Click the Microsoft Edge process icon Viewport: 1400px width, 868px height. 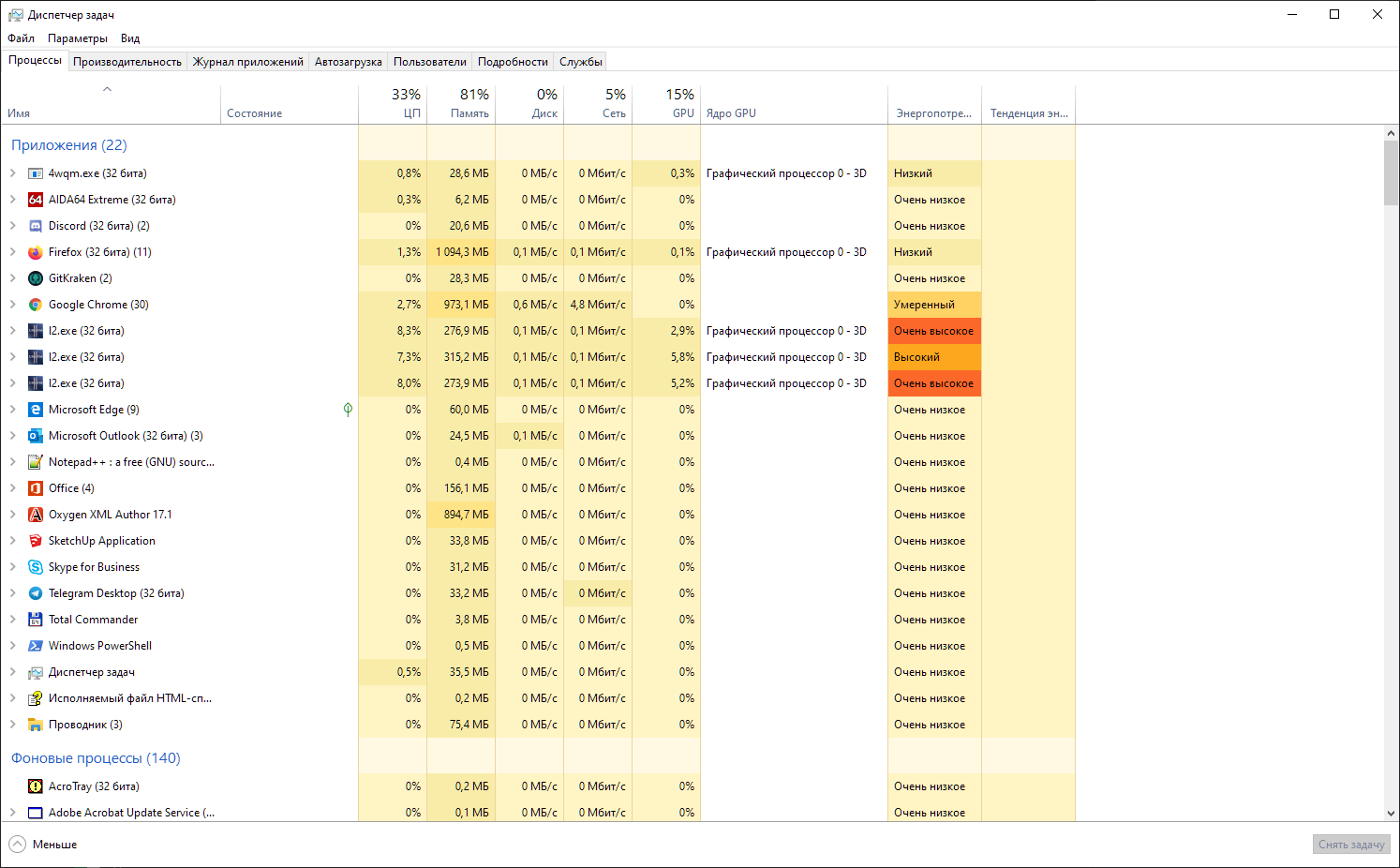pyautogui.click(x=36, y=410)
